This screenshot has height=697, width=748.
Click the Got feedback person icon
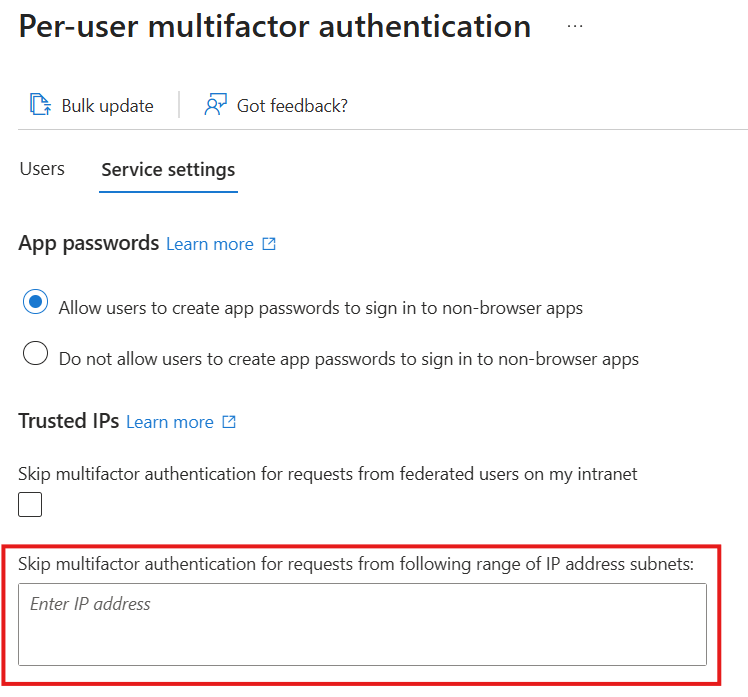tap(215, 105)
